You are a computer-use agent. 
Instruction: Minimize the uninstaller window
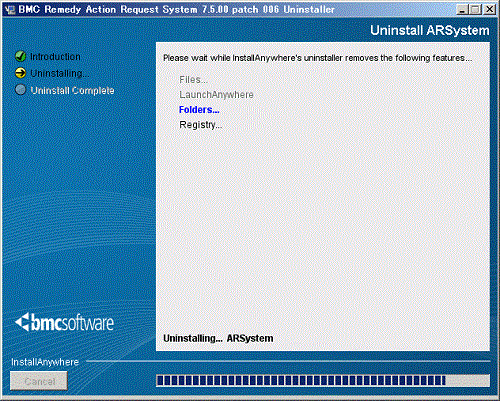(462, 9)
